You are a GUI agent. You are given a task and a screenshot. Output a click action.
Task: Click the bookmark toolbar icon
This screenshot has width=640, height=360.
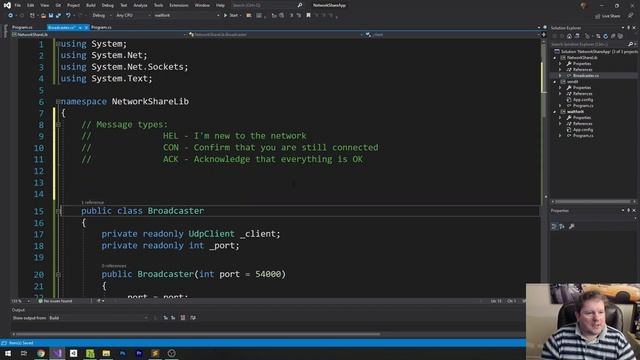click(x=309, y=16)
